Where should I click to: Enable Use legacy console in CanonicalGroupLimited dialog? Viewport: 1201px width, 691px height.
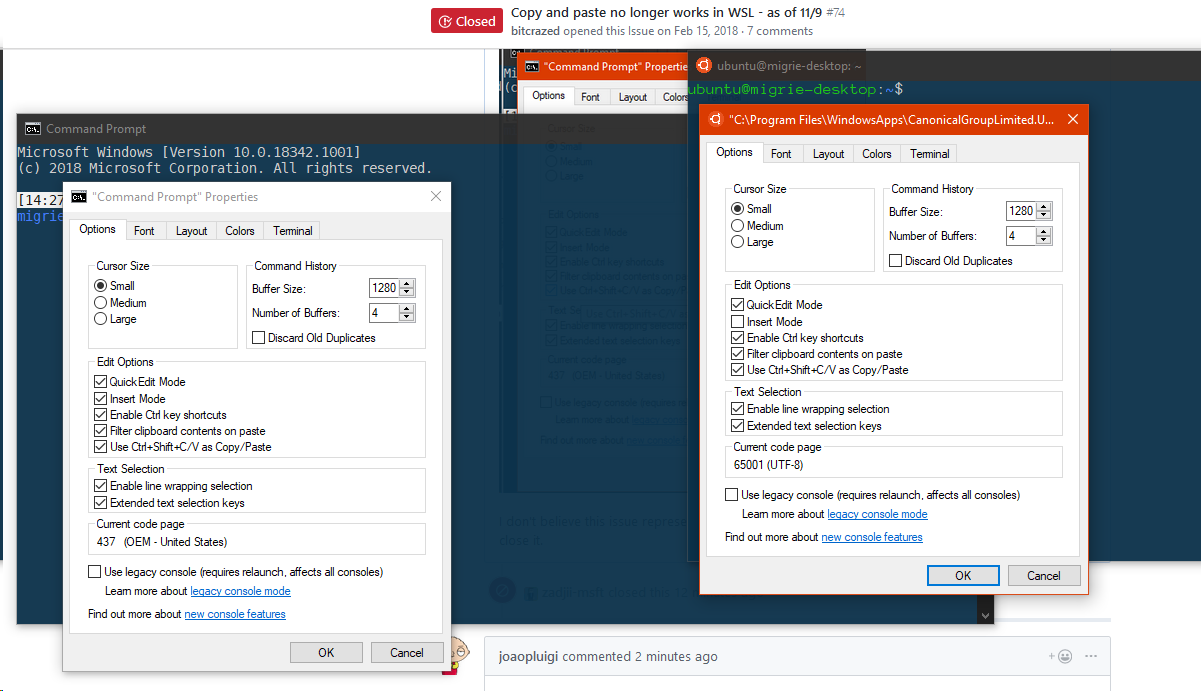732,495
